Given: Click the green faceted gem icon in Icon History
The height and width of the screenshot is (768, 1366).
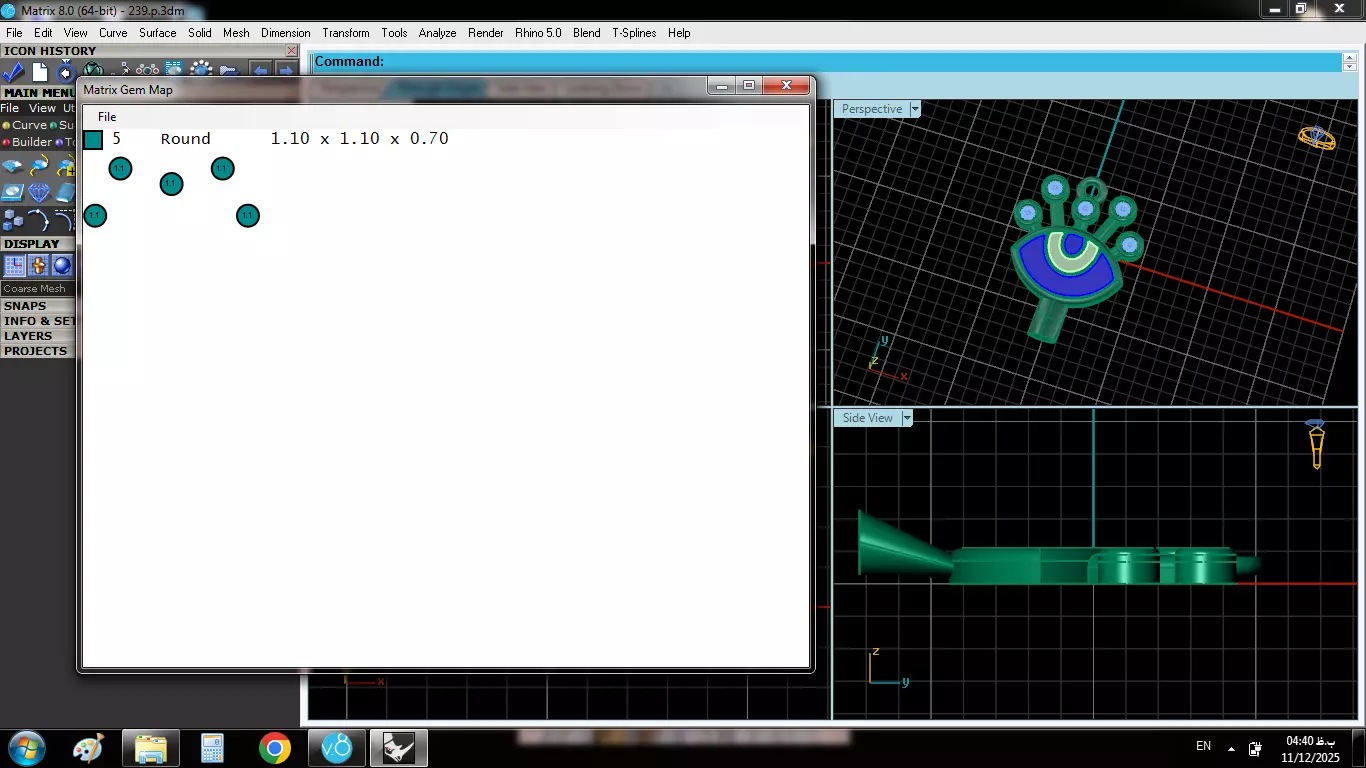Looking at the screenshot, I should pos(93,71).
